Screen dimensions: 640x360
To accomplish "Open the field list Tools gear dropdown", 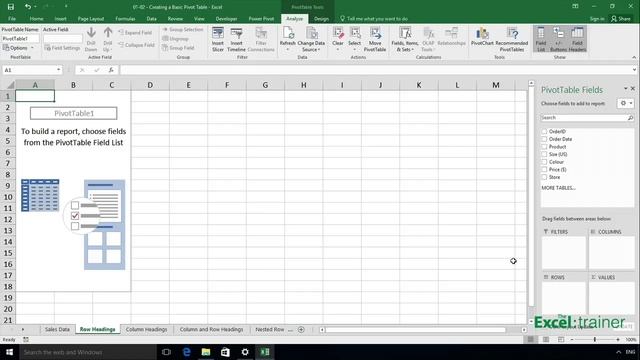I will [626, 103].
